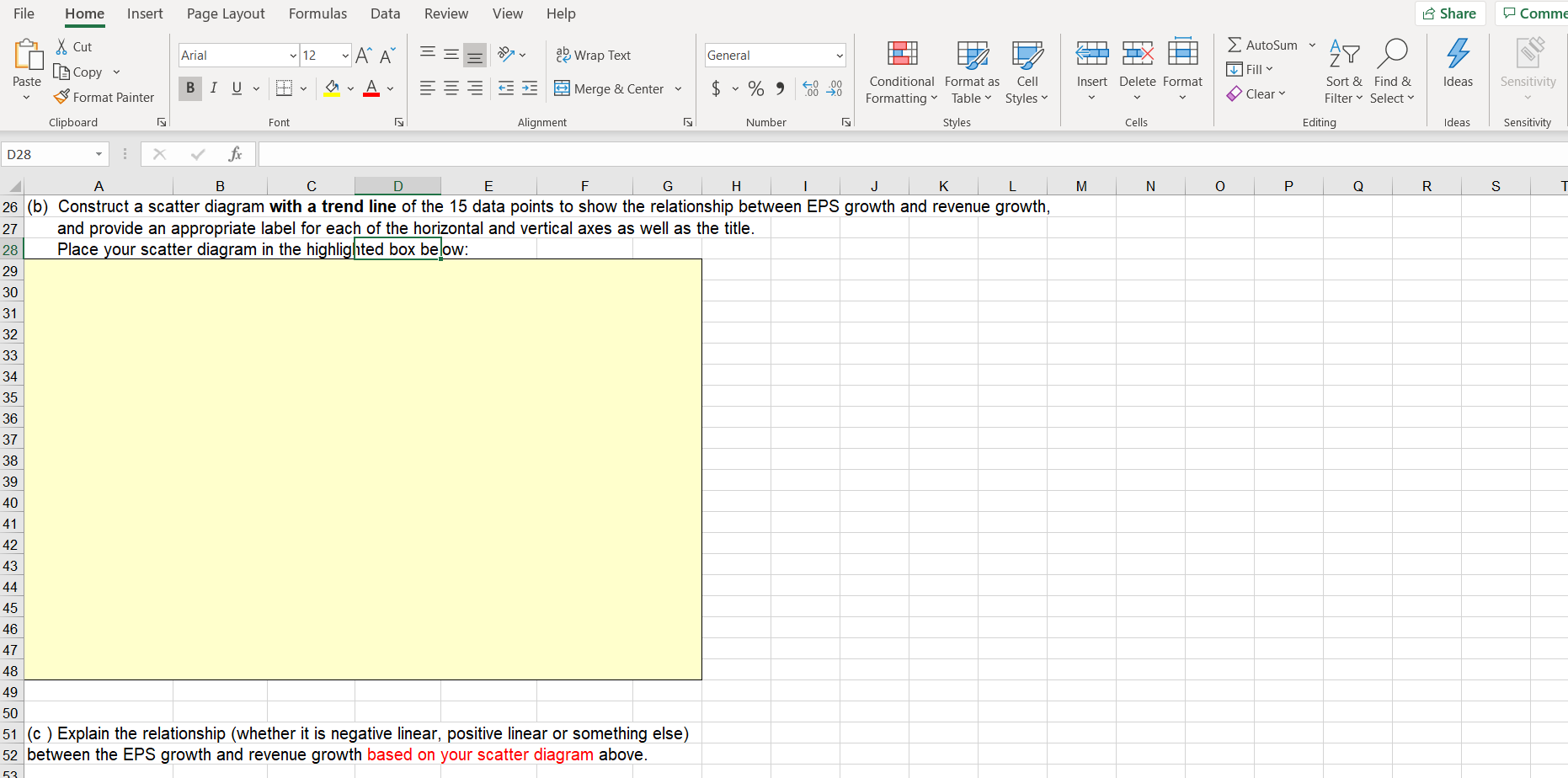Open Conditional Formatting options

point(900,72)
